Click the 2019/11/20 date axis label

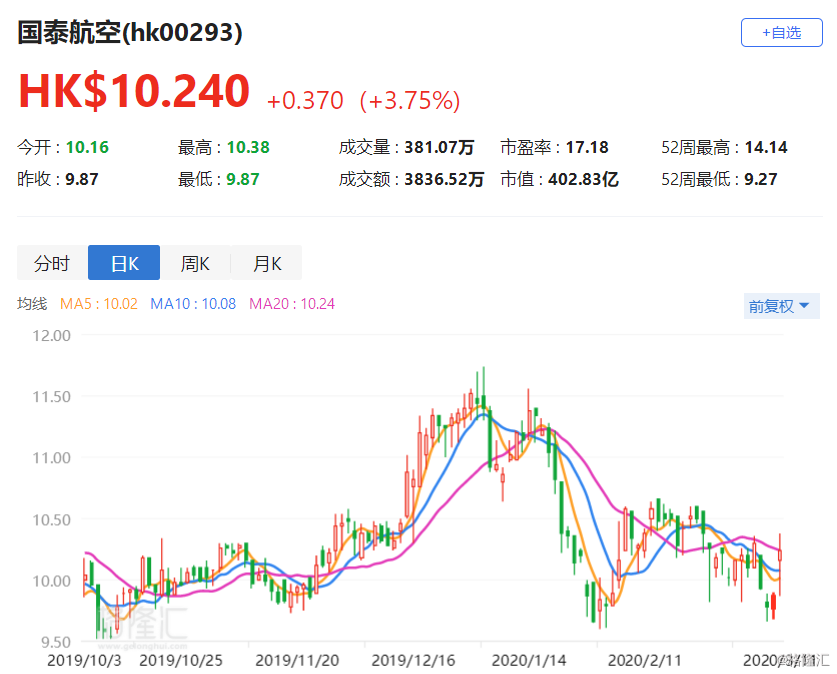(x=297, y=661)
